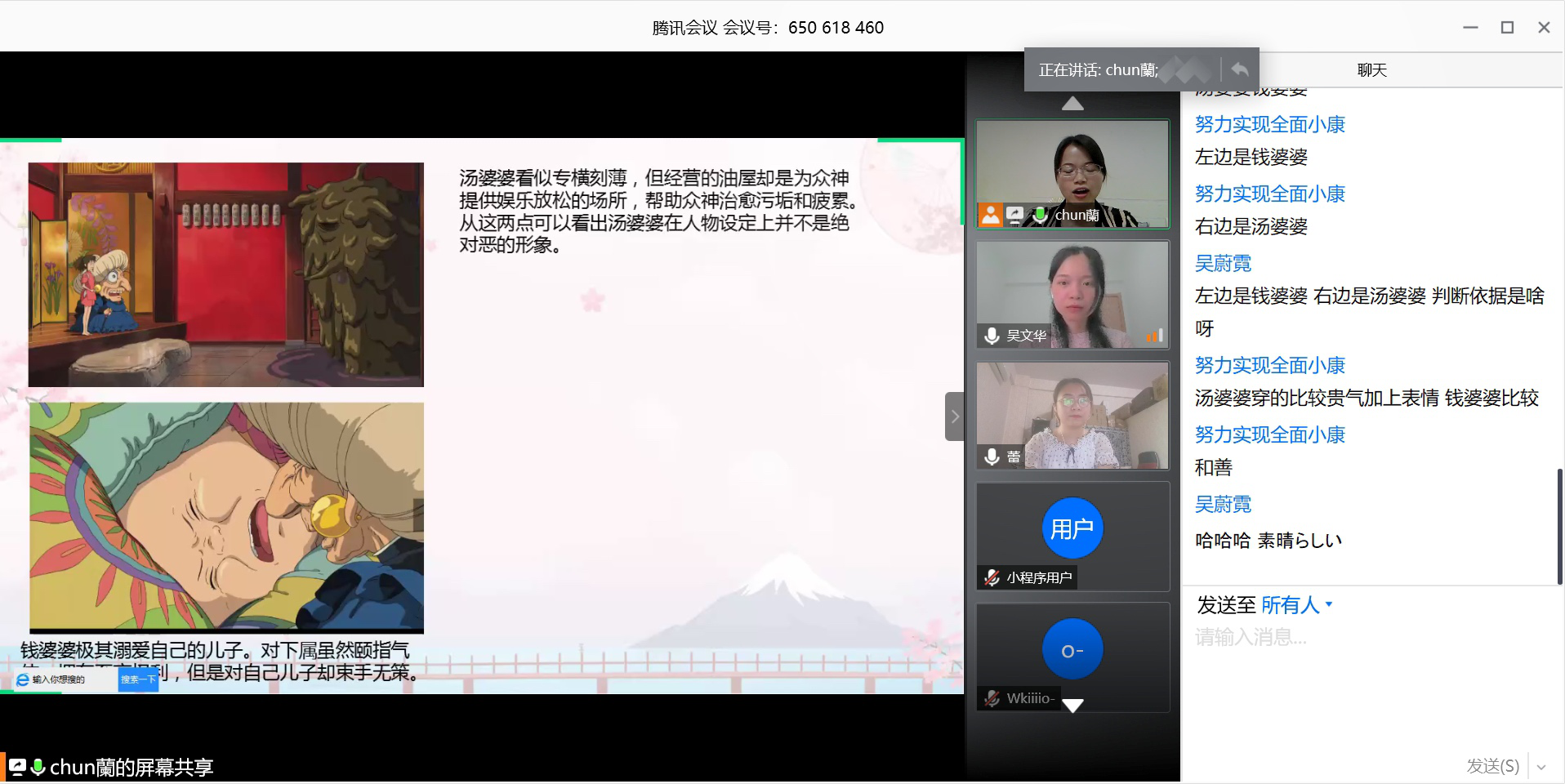
Task: Click the green microphone icon on chun蘭's video
Action: tap(1039, 215)
